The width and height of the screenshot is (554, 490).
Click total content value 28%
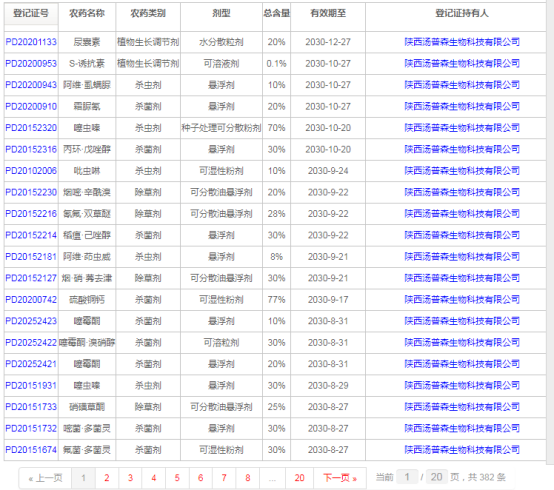pos(276,214)
